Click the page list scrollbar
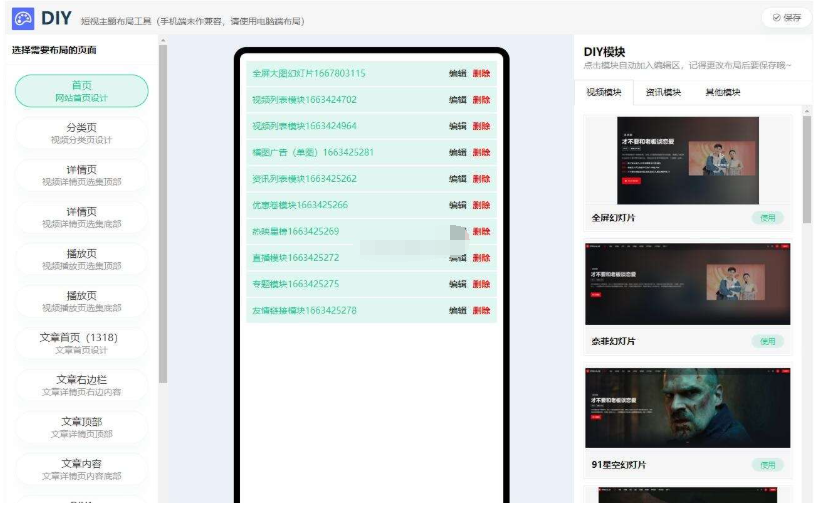814x519 pixels. [163, 214]
